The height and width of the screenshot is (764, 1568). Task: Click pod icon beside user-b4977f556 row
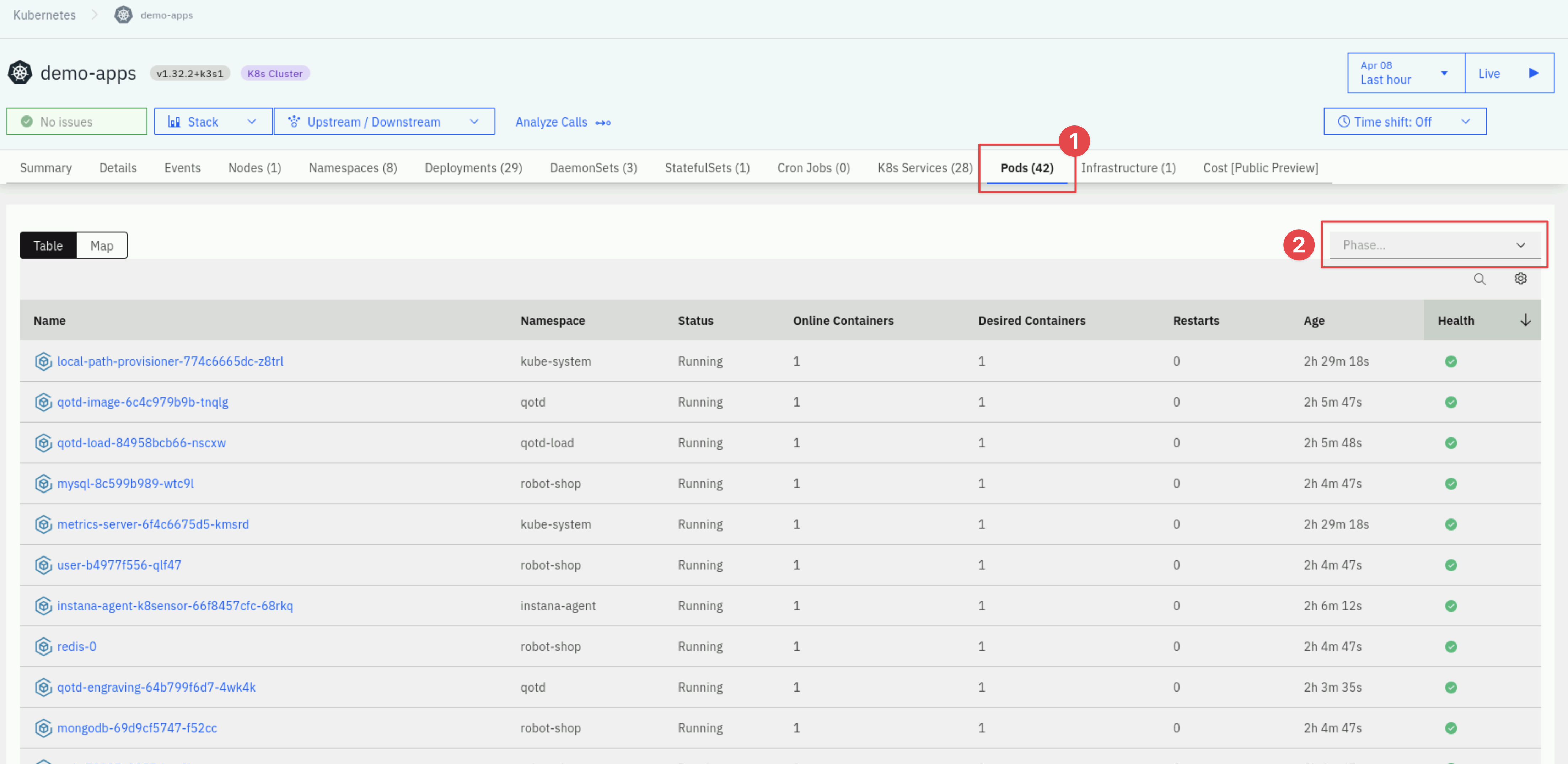click(43, 566)
